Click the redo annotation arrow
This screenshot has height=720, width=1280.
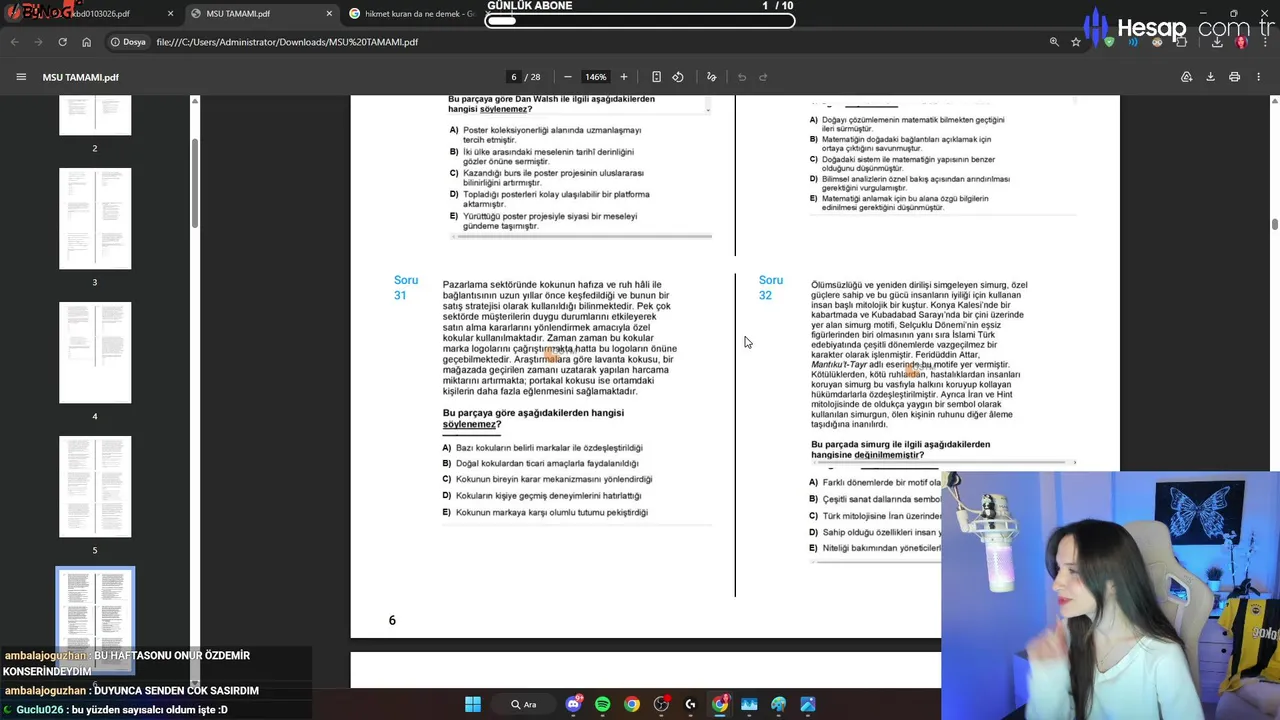[x=763, y=77]
